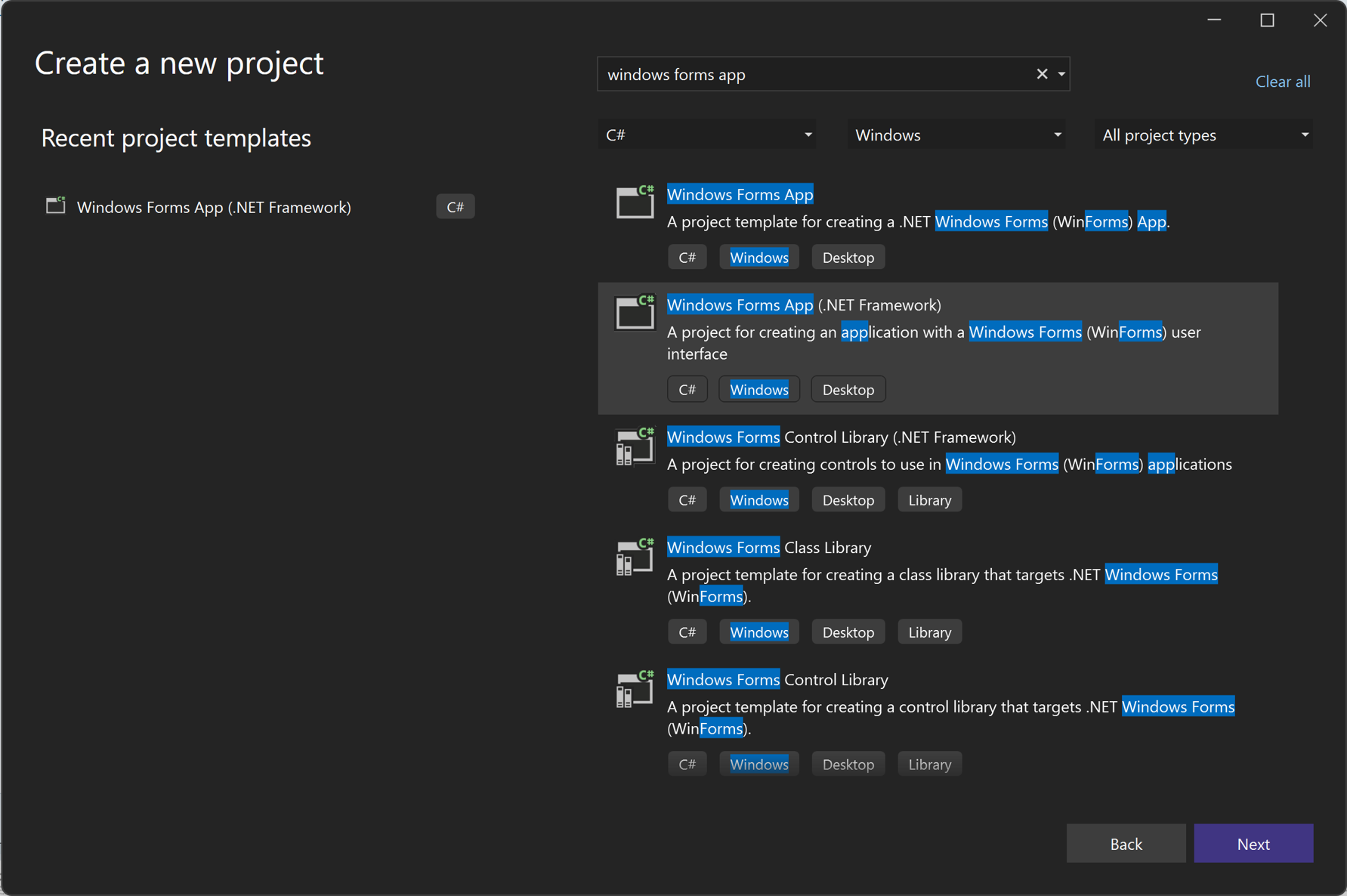Open the search history dropdown arrow
This screenshot has width=1347, height=896.
[x=1061, y=74]
